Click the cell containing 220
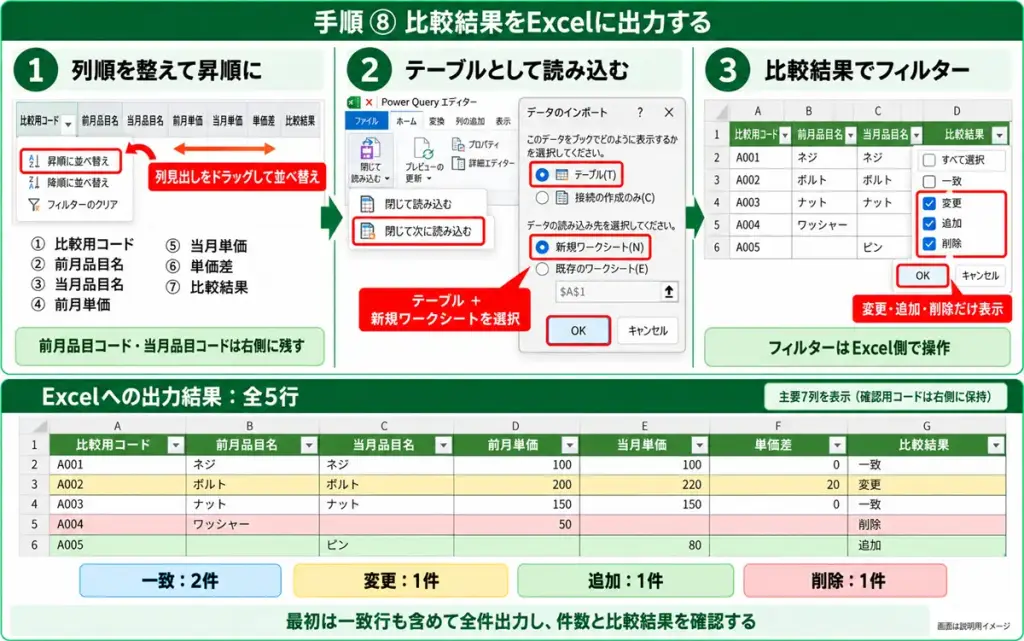 tap(644, 485)
